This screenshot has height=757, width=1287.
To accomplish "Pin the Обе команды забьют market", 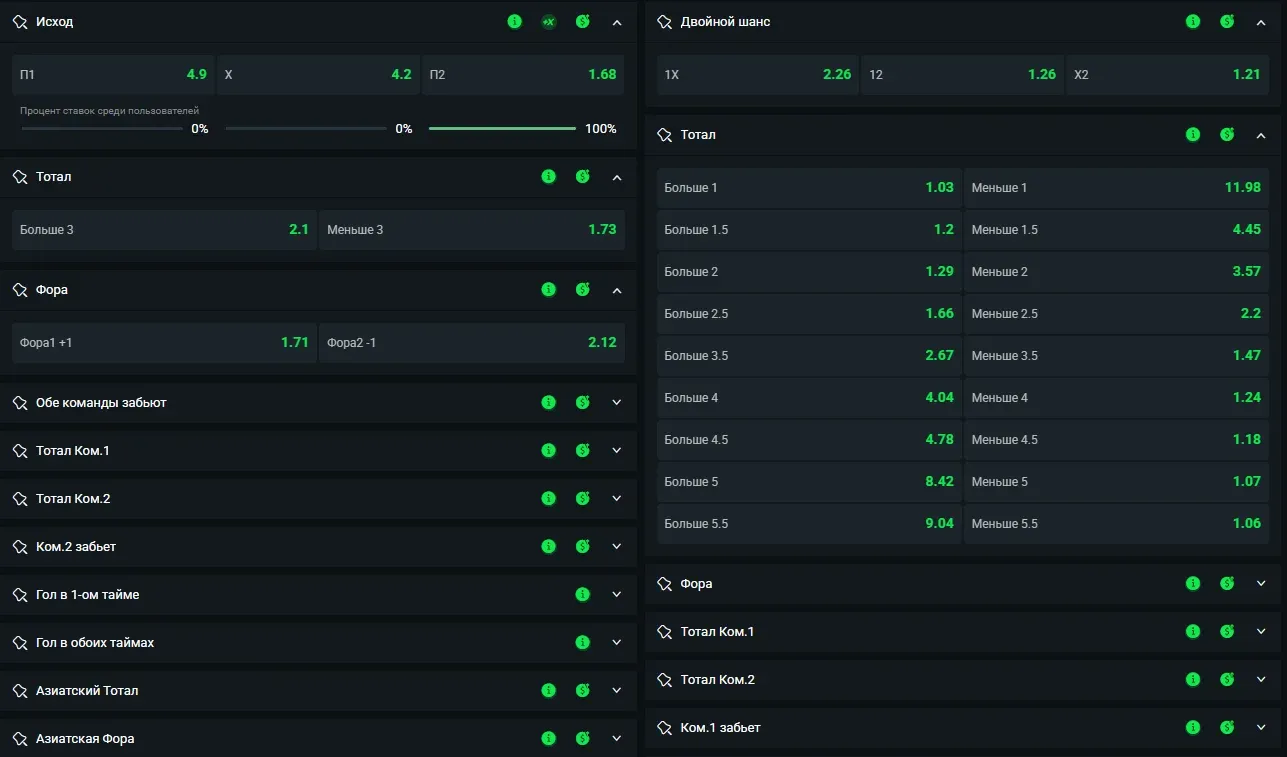I will point(20,403).
